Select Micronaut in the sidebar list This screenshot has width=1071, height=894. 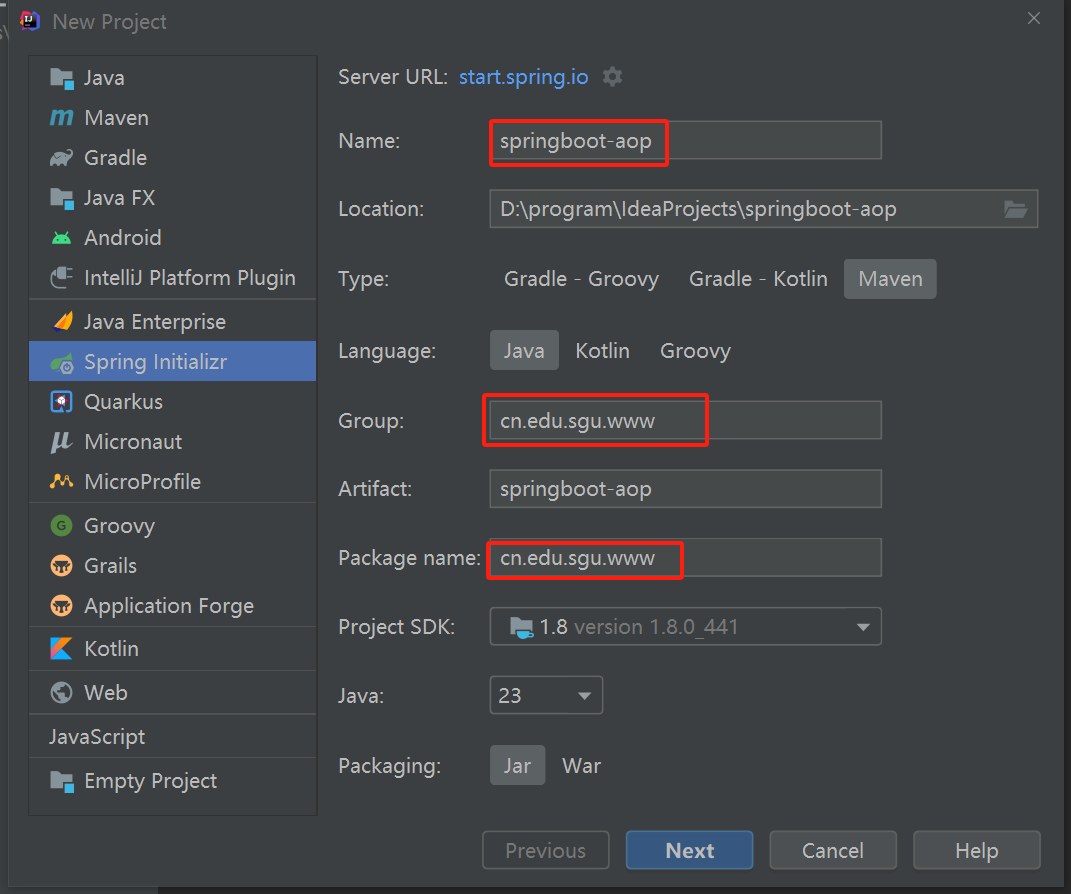point(173,442)
